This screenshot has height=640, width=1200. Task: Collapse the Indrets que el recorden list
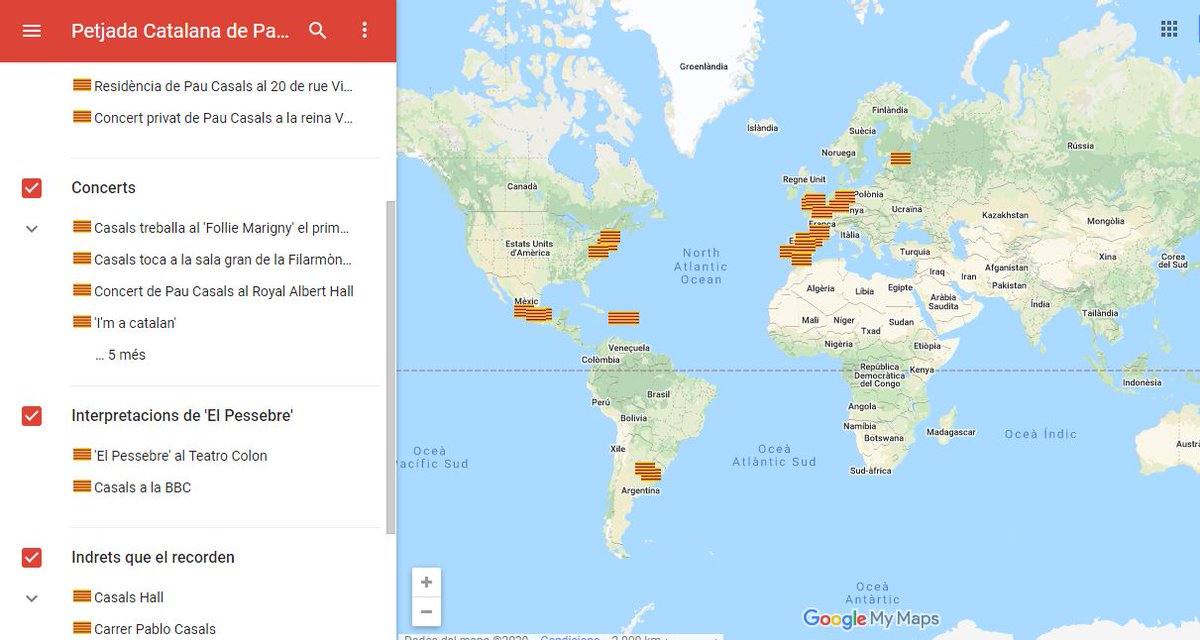click(x=30, y=597)
